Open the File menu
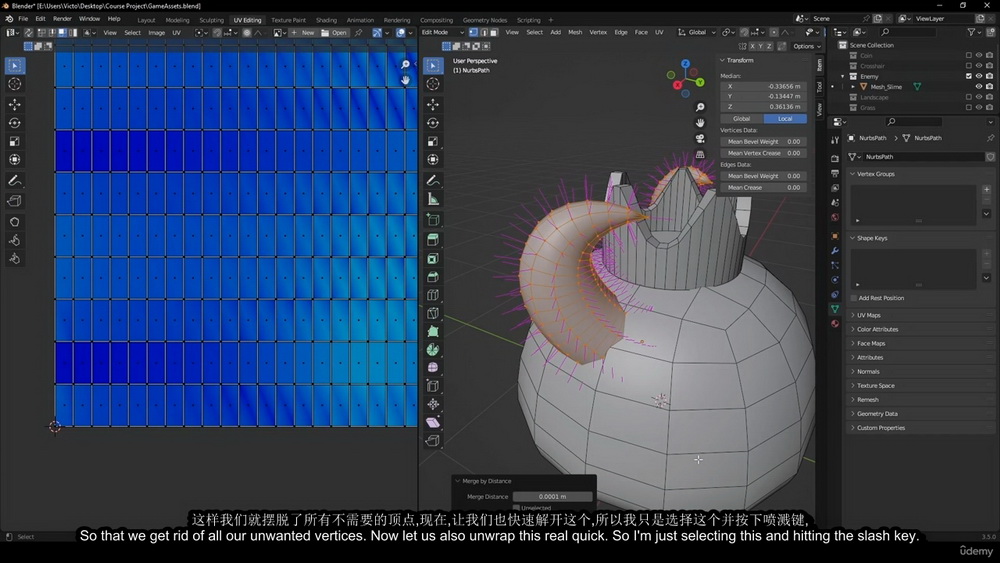Screen dimensions: 1000x563 (x=23, y=18)
